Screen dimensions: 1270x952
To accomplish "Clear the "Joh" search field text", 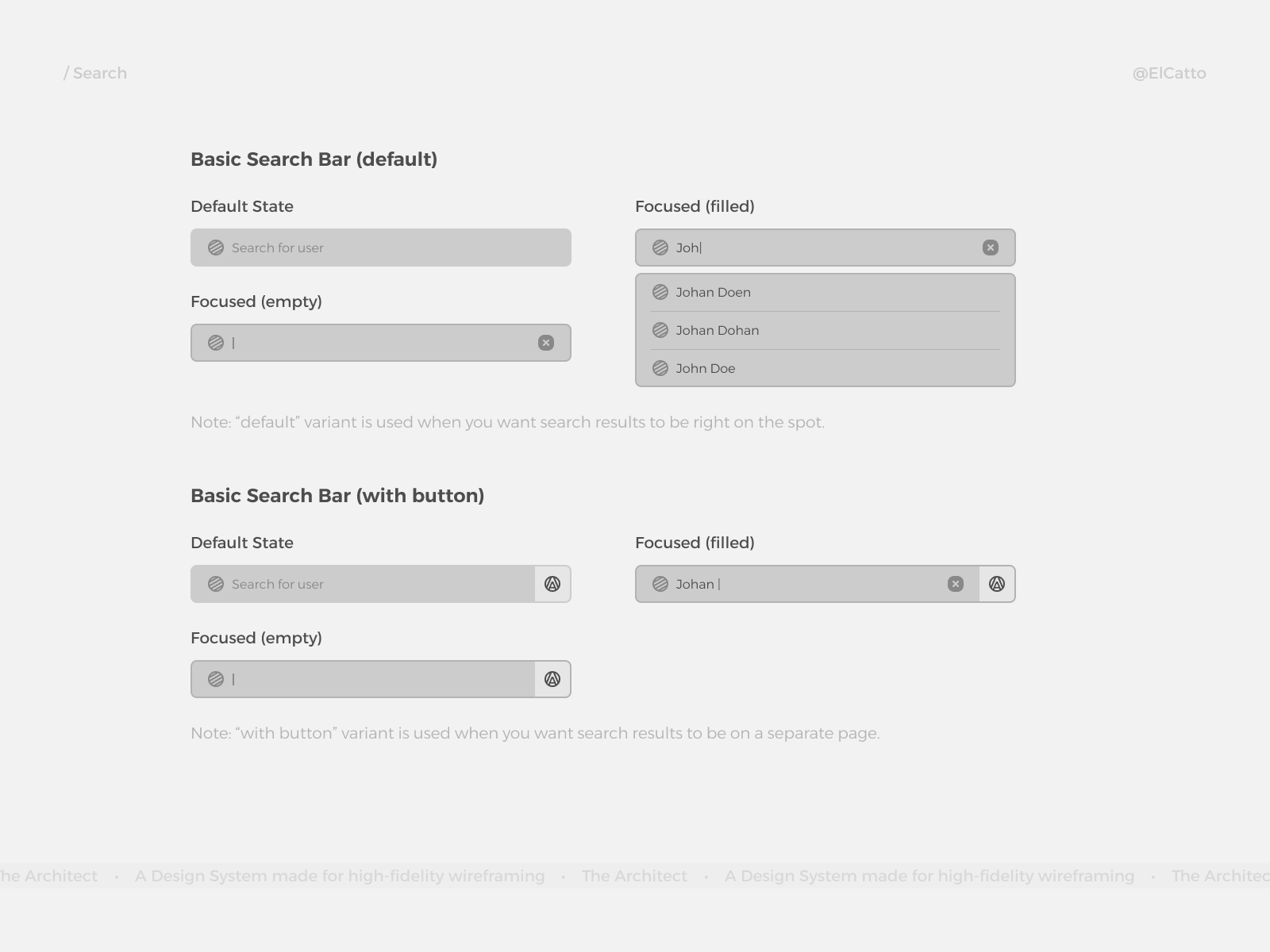I will 991,248.
